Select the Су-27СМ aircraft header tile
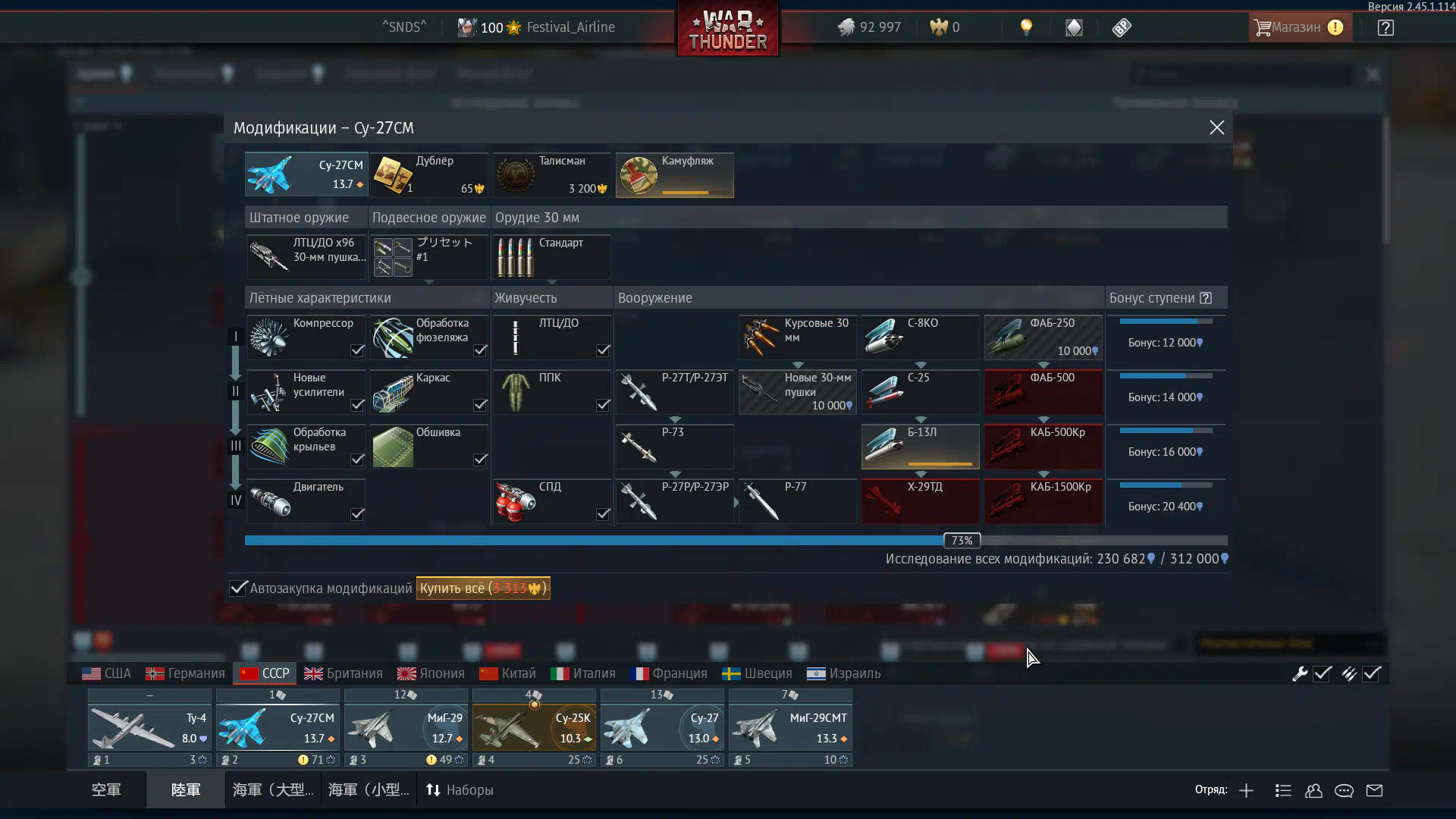The image size is (1456, 819). pos(306,174)
